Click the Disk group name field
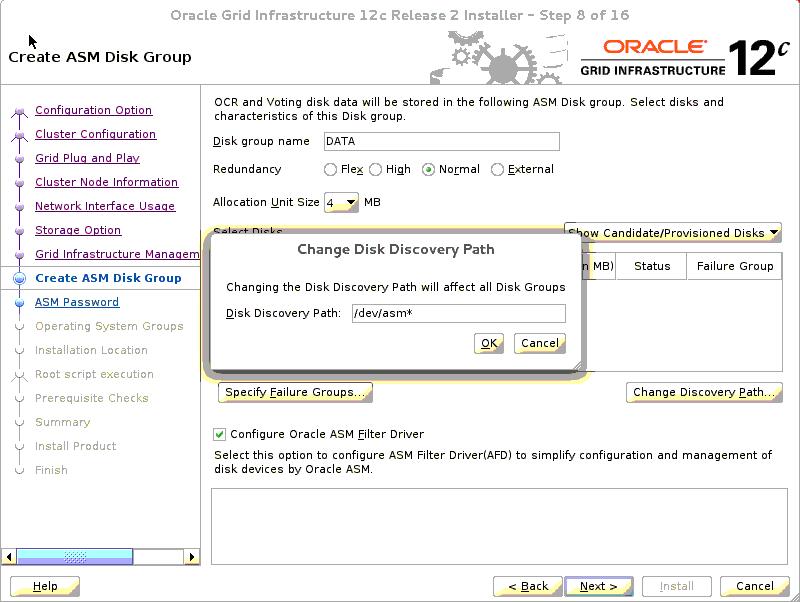Screen dimensions: 800x602 pos(442,141)
